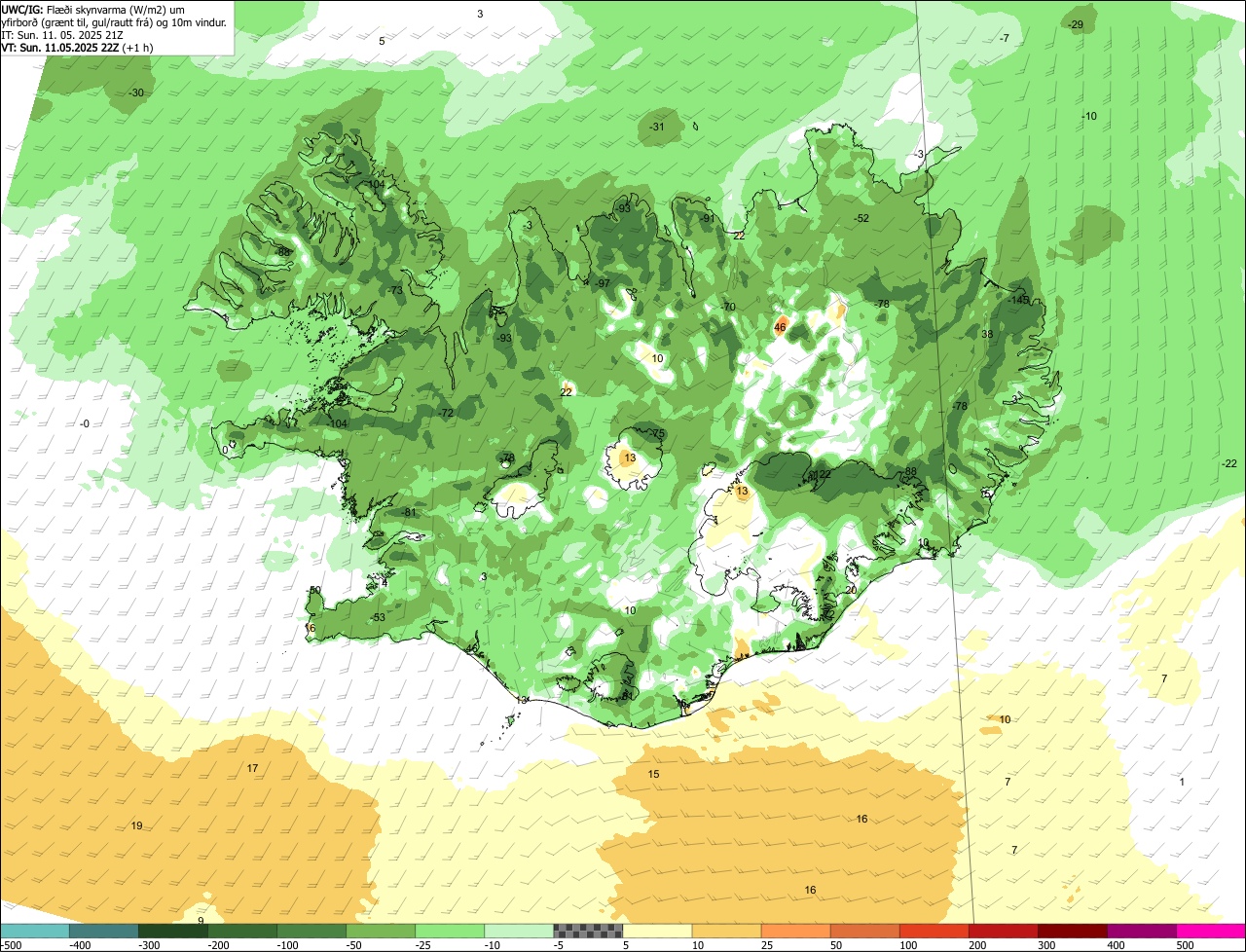Click the dark red swatch between 300 and 400
Viewport: 1246px width, 952px height.
point(1073,931)
